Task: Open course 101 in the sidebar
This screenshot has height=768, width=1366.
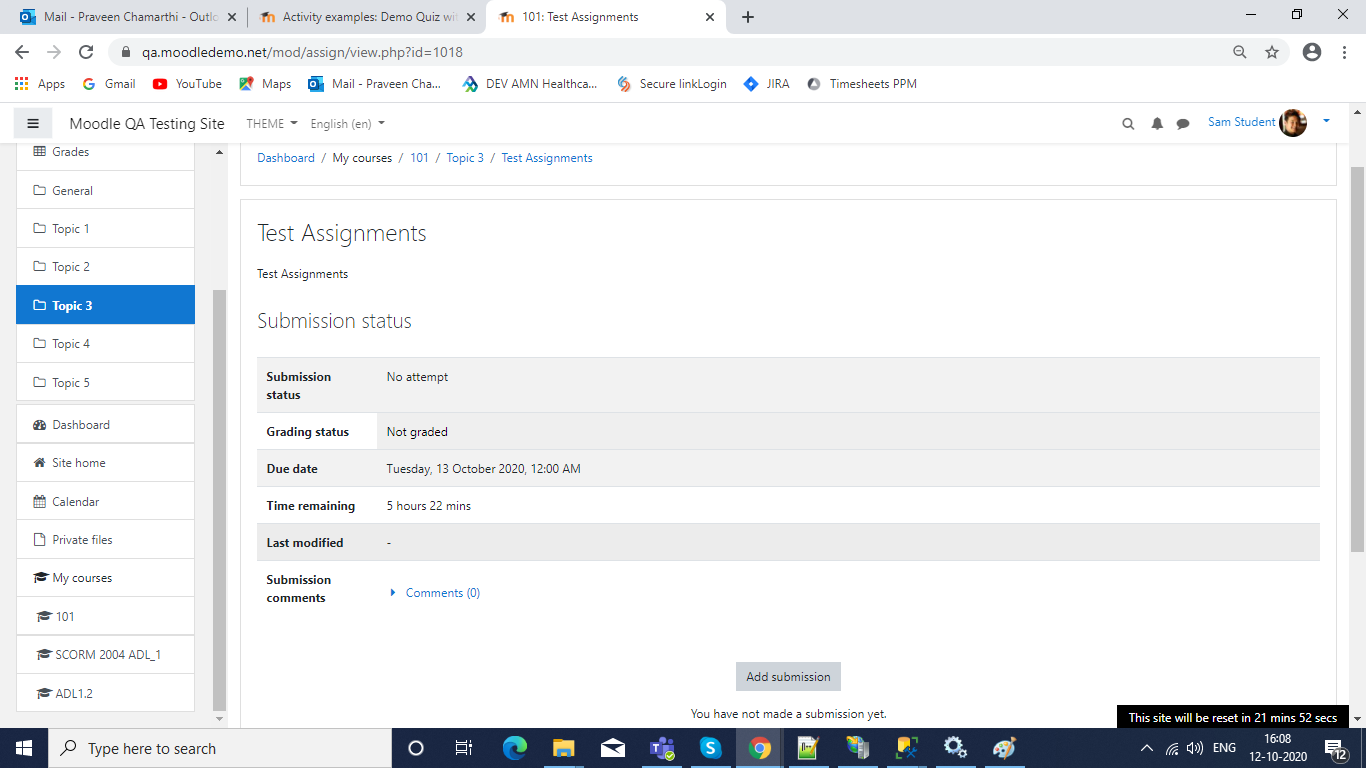Action: 105,616
